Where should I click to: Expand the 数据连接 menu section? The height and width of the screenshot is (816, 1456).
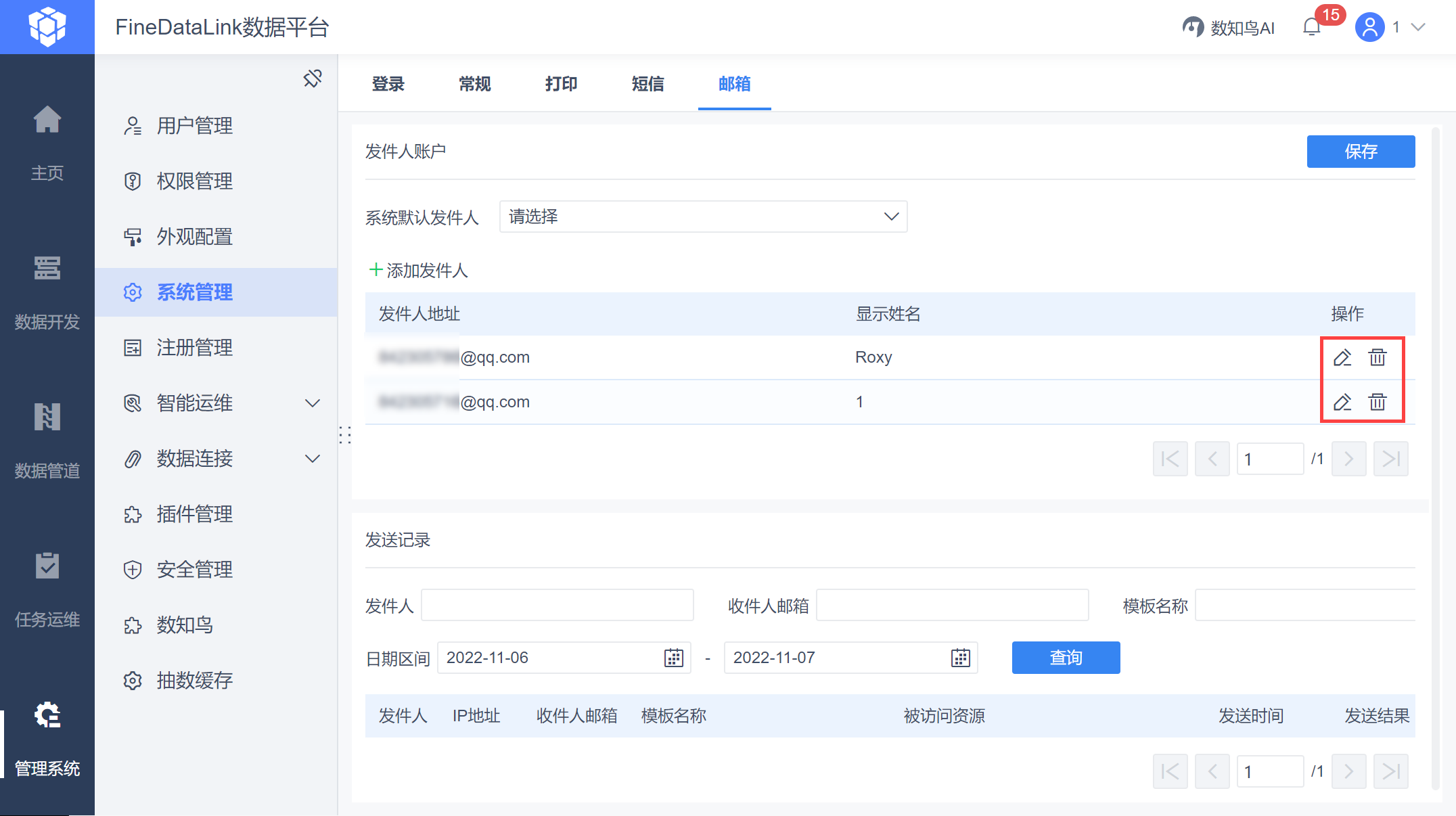[313, 459]
